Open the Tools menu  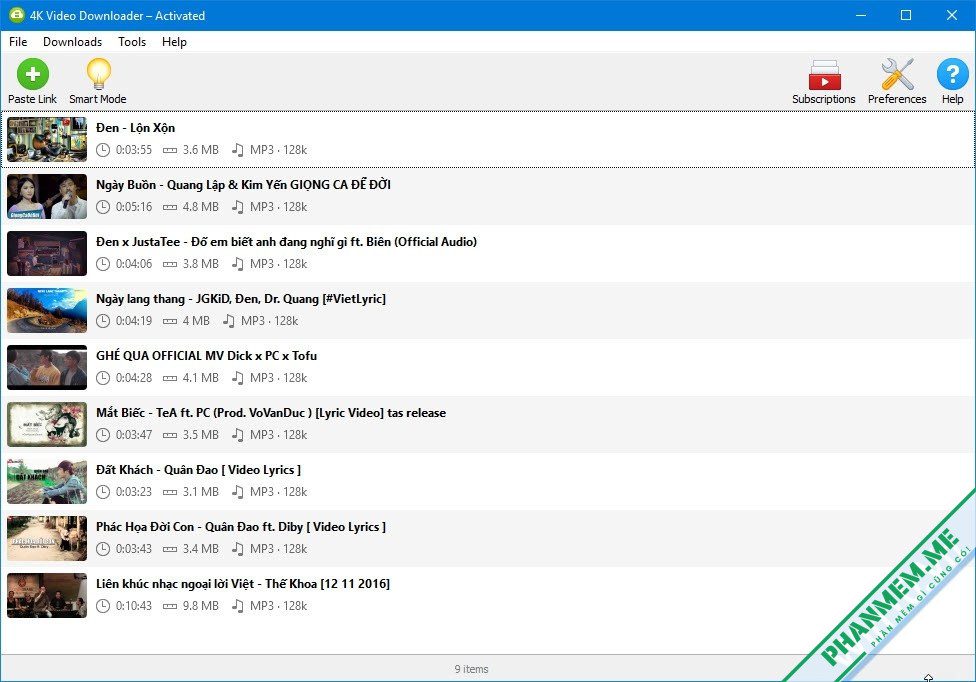pyautogui.click(x=132, y=42)
